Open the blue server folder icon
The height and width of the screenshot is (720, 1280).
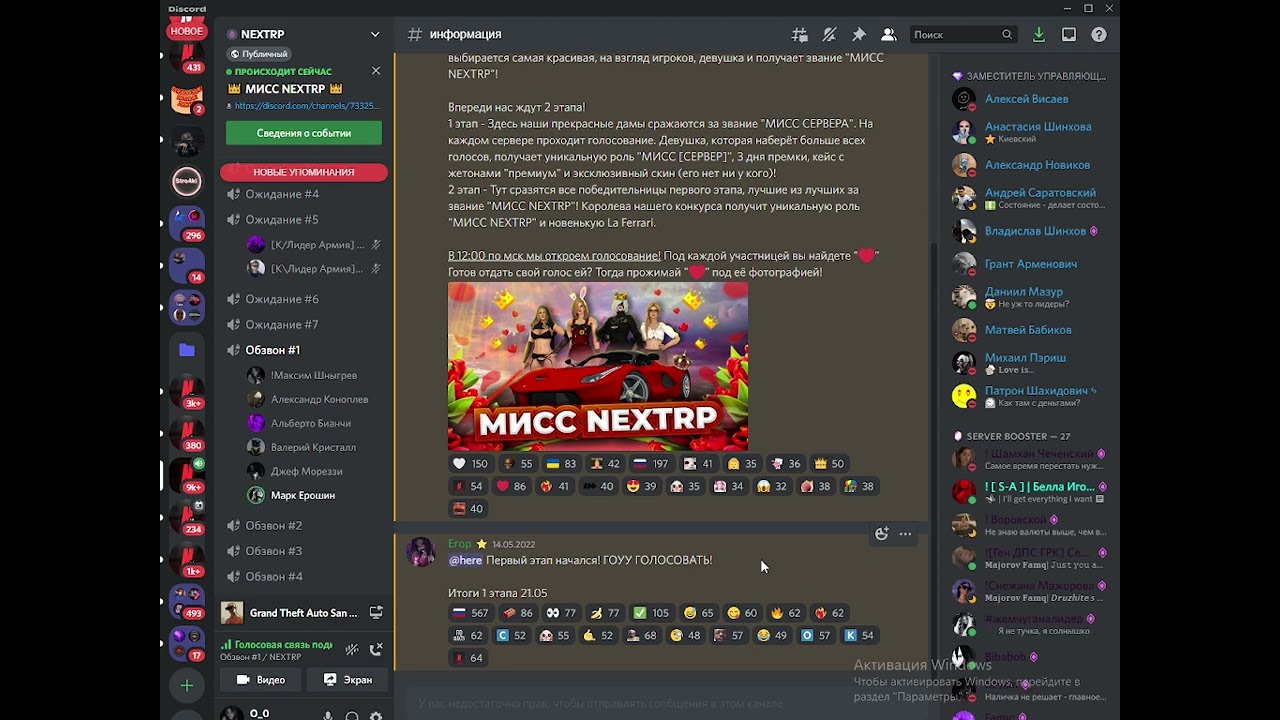pos(186,350)
